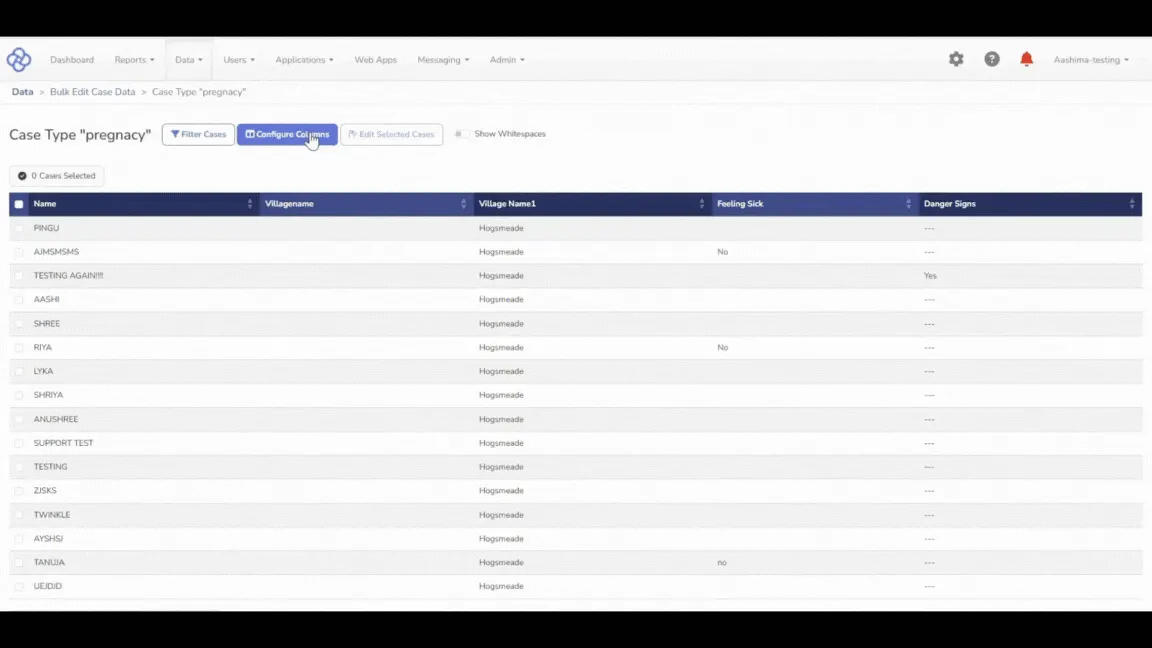1152x648 pixels.
Task: Click the SUPPORT TEST name cell
Action: [63, 443]
